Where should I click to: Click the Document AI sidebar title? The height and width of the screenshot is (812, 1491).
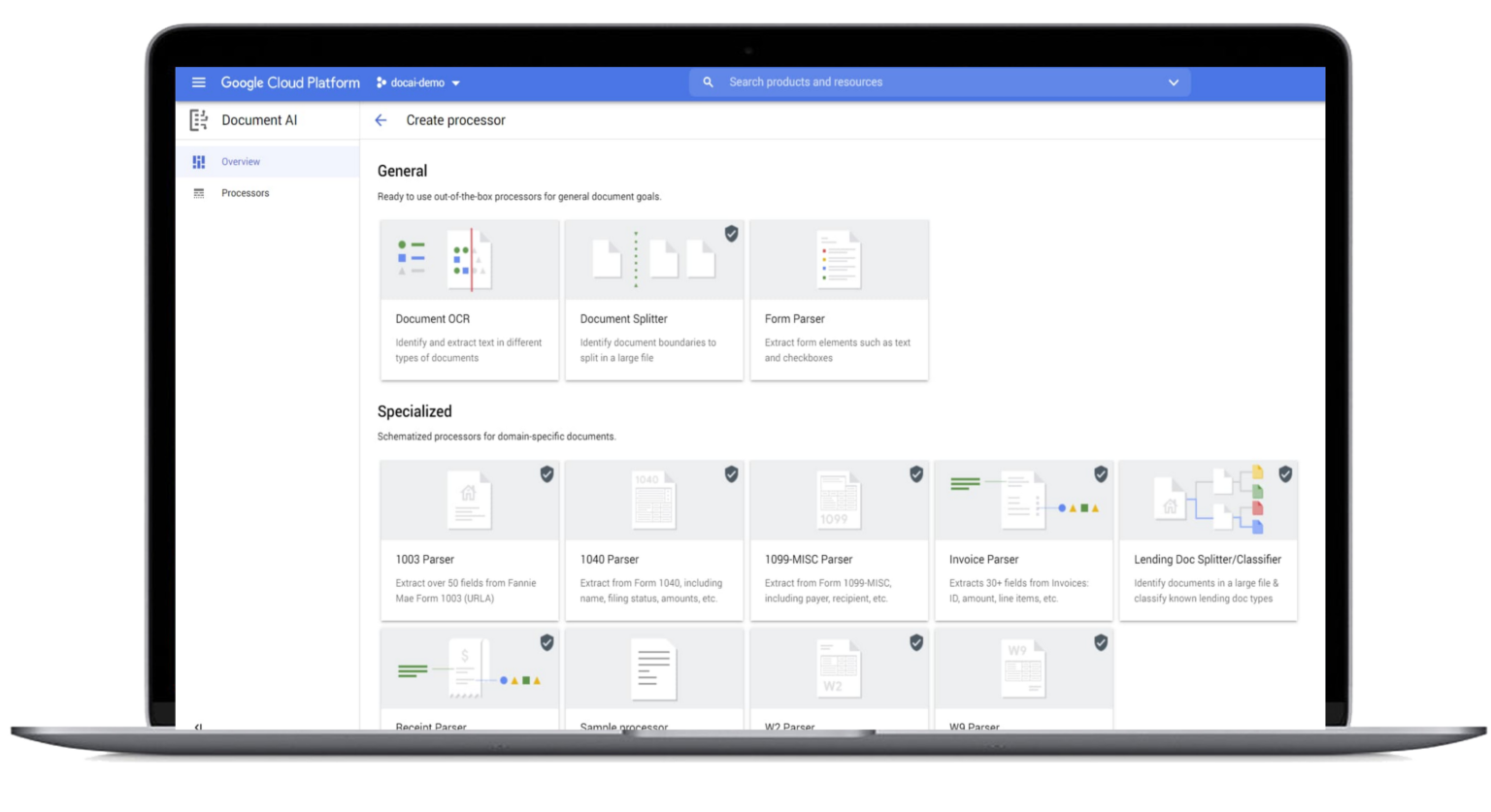259,120
